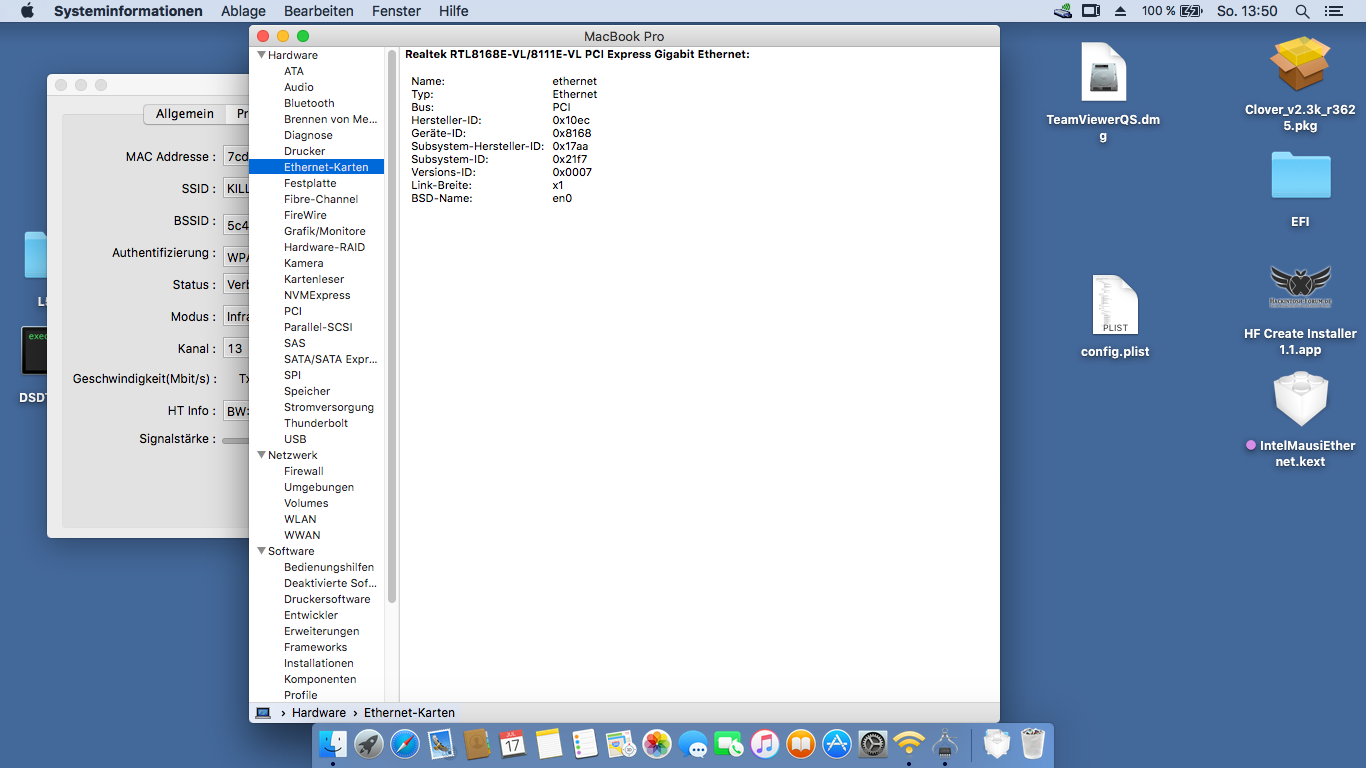Select USB in Hardware list

295,439
